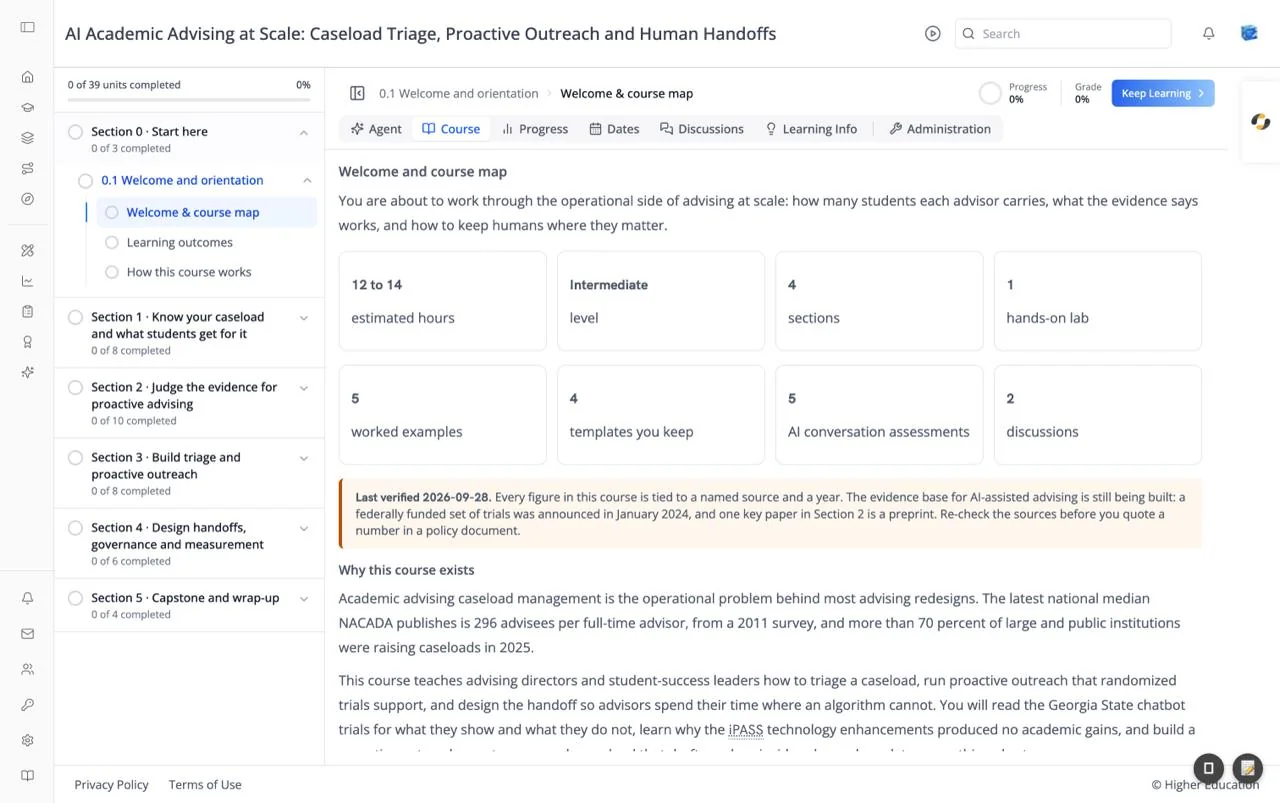Open the line chart analytics icon

pos(27,281)
